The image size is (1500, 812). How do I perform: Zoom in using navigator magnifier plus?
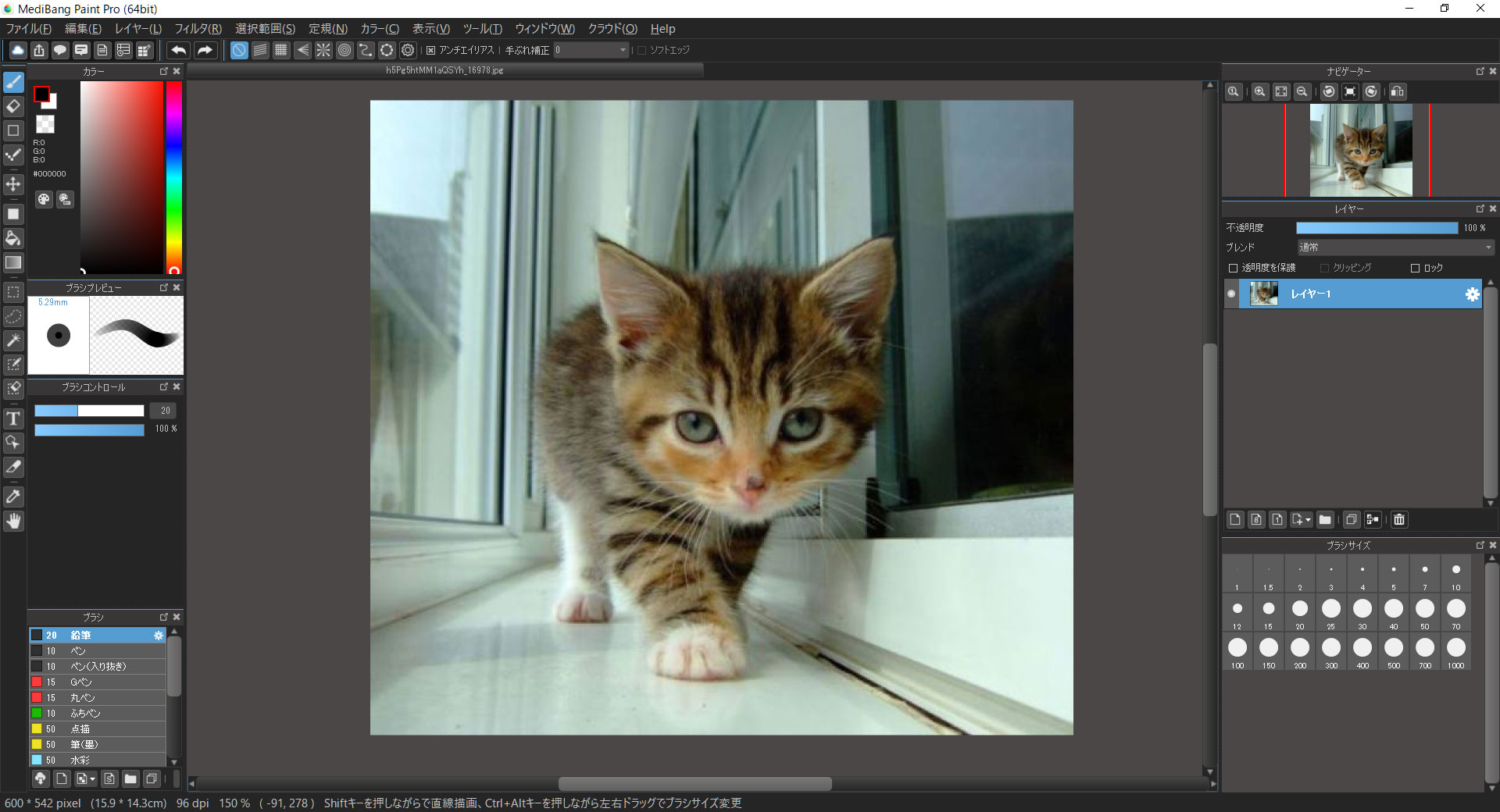point(1259,91)
